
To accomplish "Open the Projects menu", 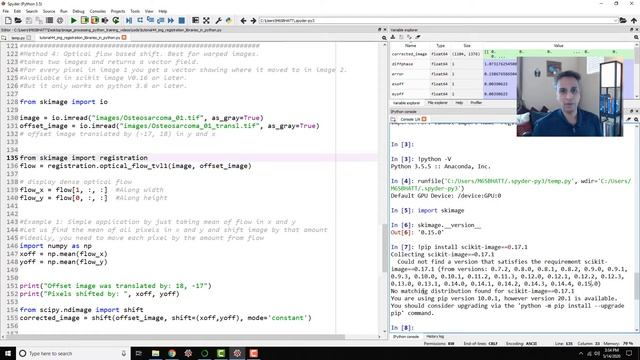I will coord(118,11).
